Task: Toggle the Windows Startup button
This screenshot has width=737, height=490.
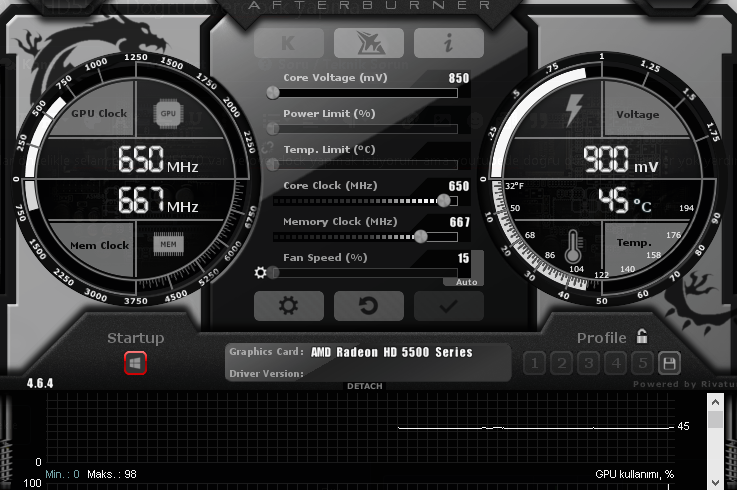Action: coord(135,363)
